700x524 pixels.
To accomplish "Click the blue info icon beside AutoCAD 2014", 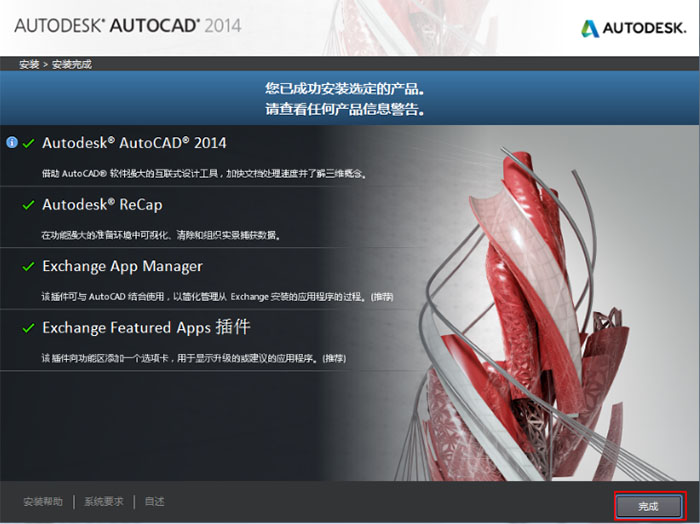I will 12,142.
